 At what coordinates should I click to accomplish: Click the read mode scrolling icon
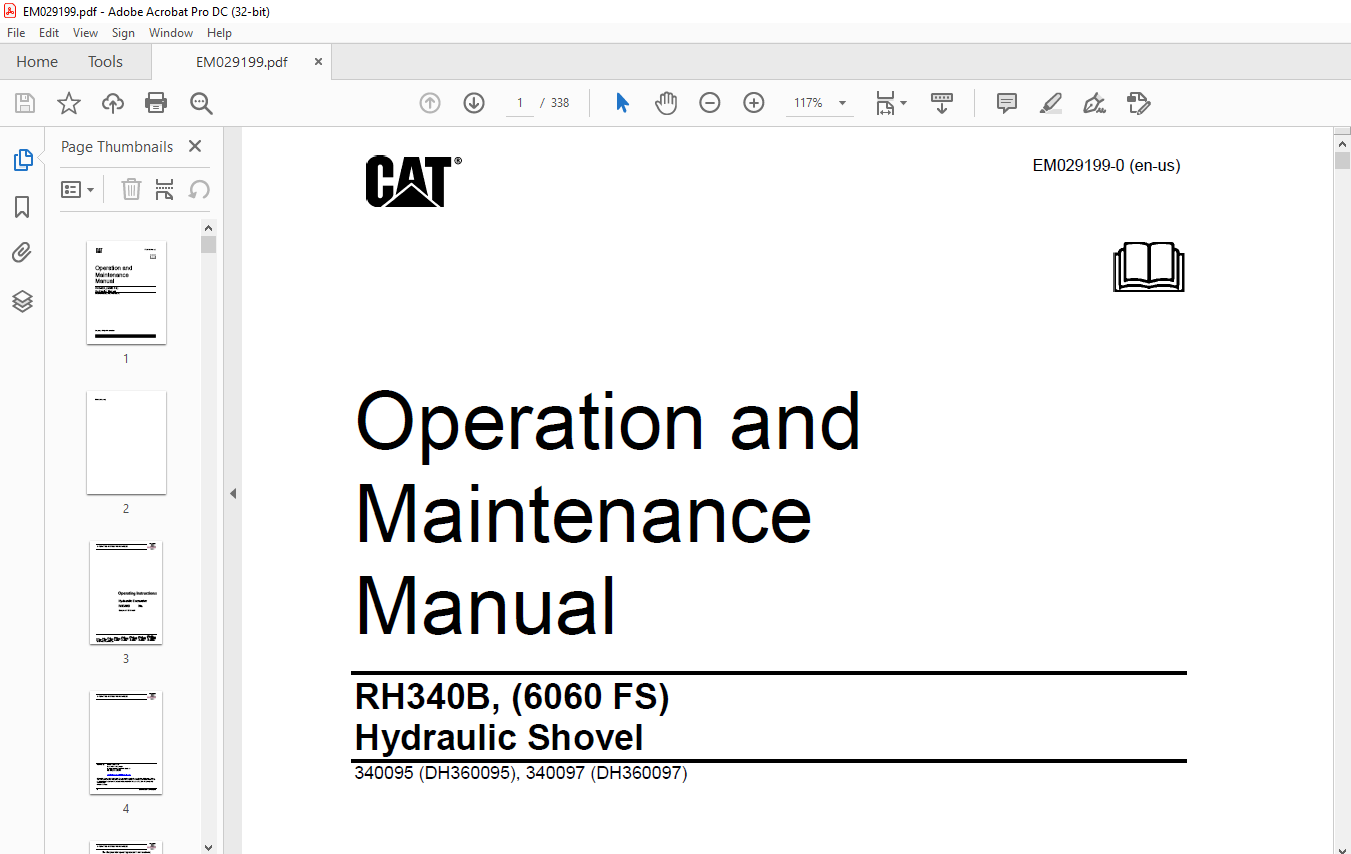click(942, 103)
